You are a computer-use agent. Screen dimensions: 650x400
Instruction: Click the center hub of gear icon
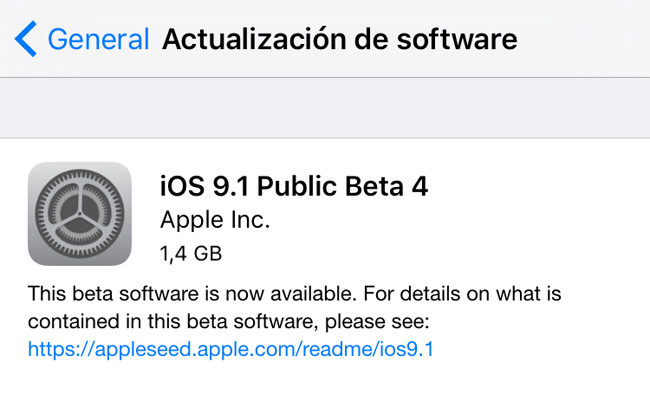coord(80,214)
